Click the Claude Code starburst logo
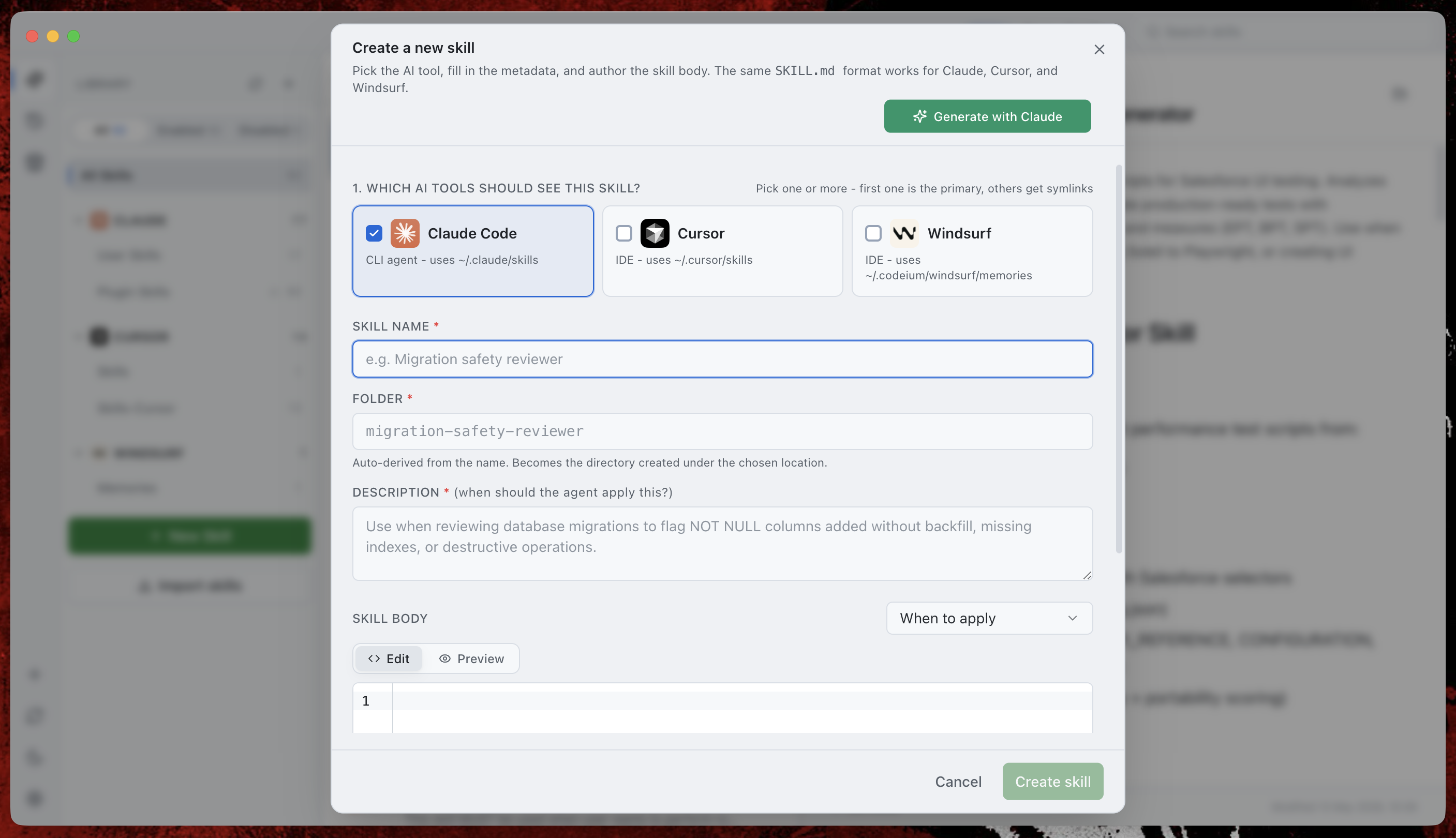Viewport: 1456px width, 838px height. (405, 233)
